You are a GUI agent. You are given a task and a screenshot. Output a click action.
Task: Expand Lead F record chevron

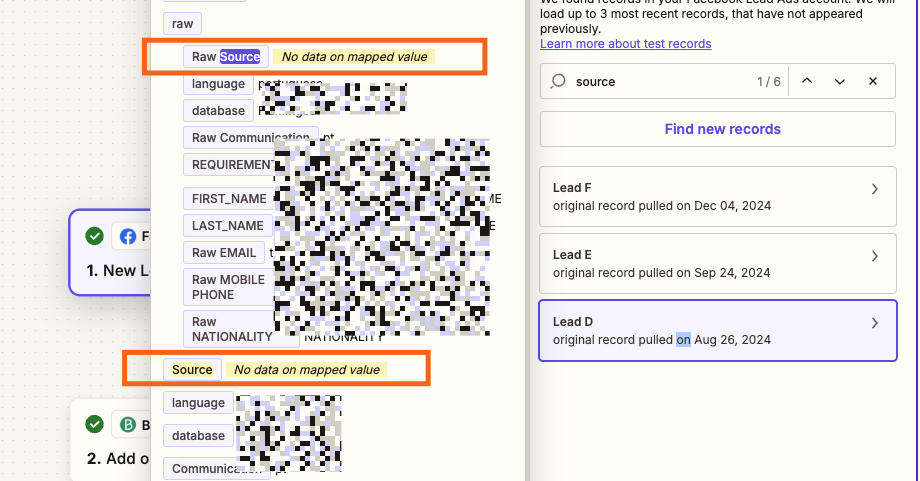click(874, 189)
